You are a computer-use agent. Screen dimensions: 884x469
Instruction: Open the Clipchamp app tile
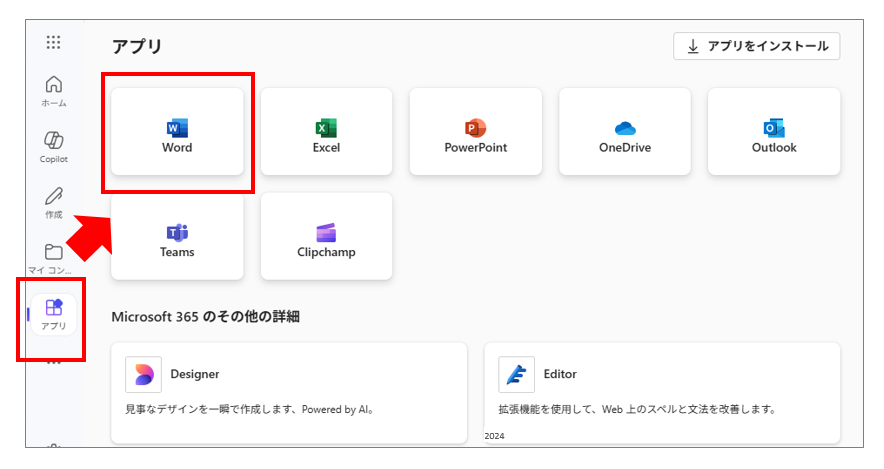326,236
